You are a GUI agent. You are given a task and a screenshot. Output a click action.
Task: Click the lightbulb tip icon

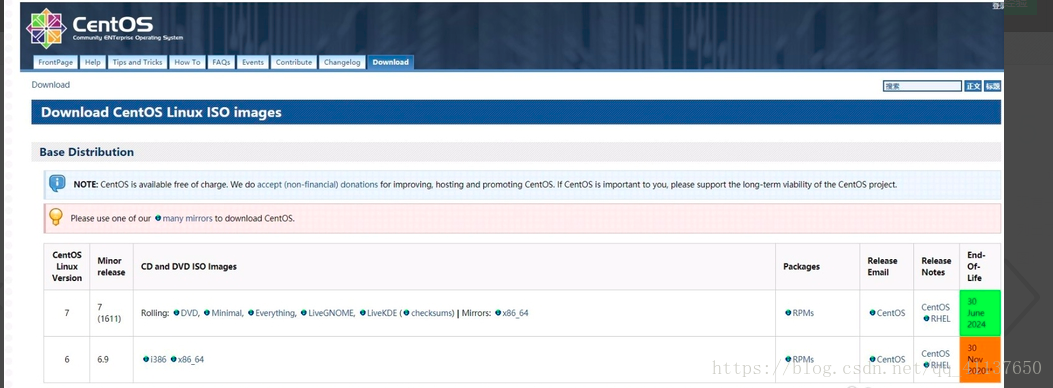[56, 217]
